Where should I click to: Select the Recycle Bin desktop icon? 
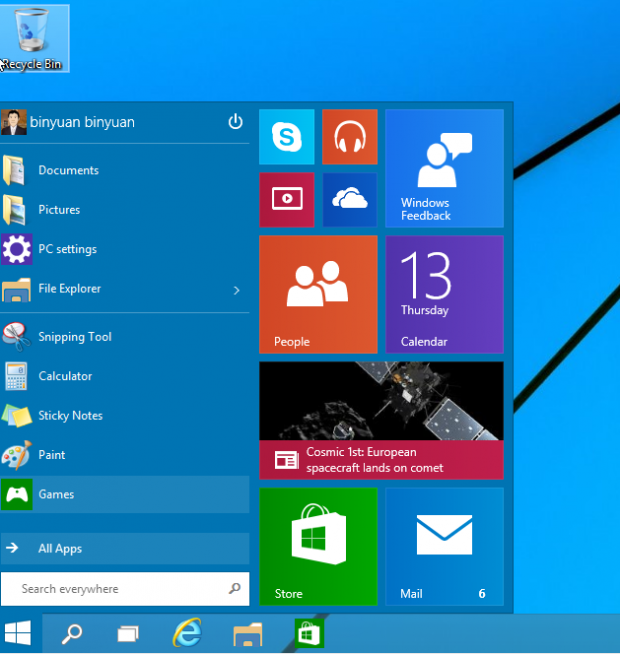(33, 39)
